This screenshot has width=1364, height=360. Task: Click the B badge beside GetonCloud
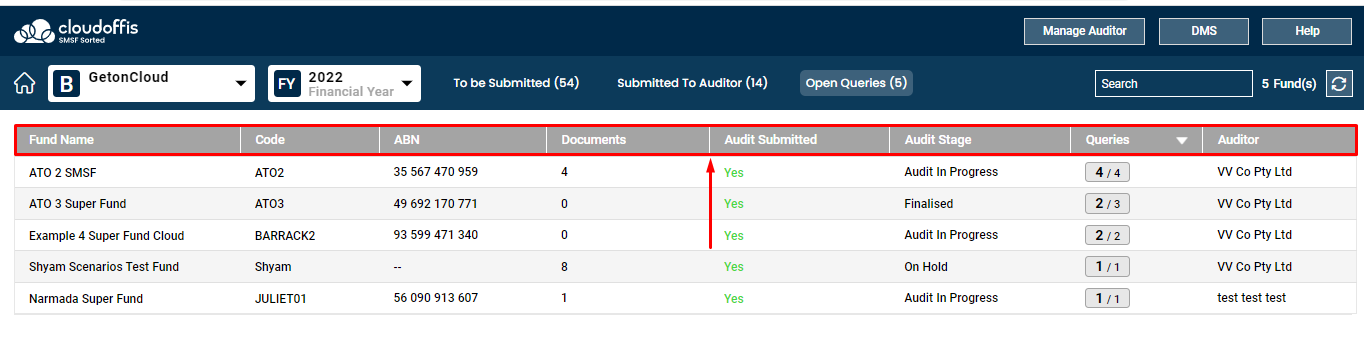[x=67, y=84]
